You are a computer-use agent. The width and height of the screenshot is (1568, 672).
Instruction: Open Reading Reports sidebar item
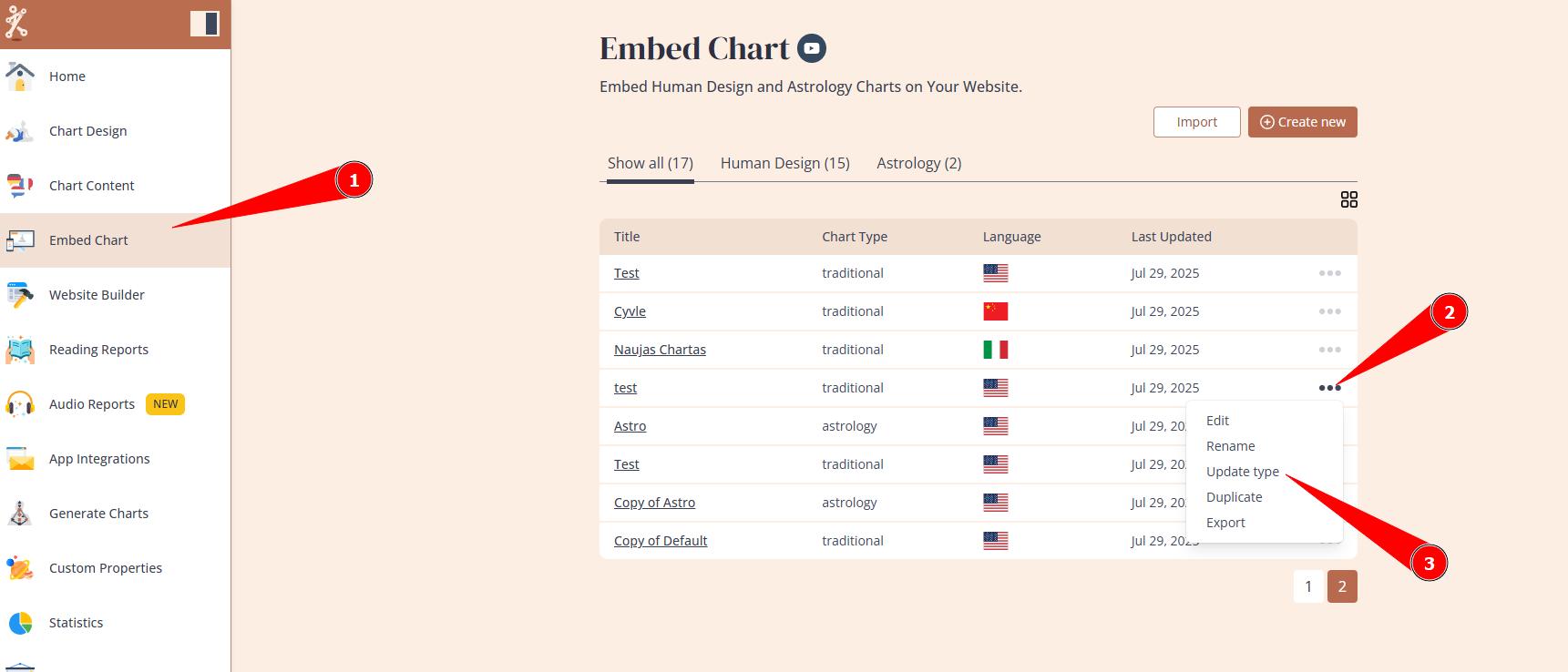click(98, 350)
